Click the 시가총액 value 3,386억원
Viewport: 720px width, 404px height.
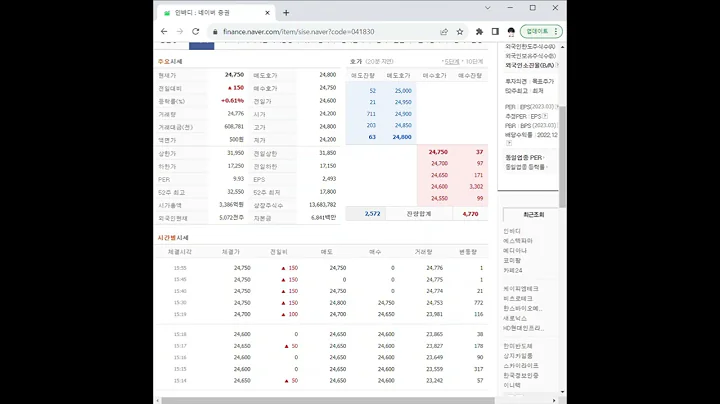[231, 205]
